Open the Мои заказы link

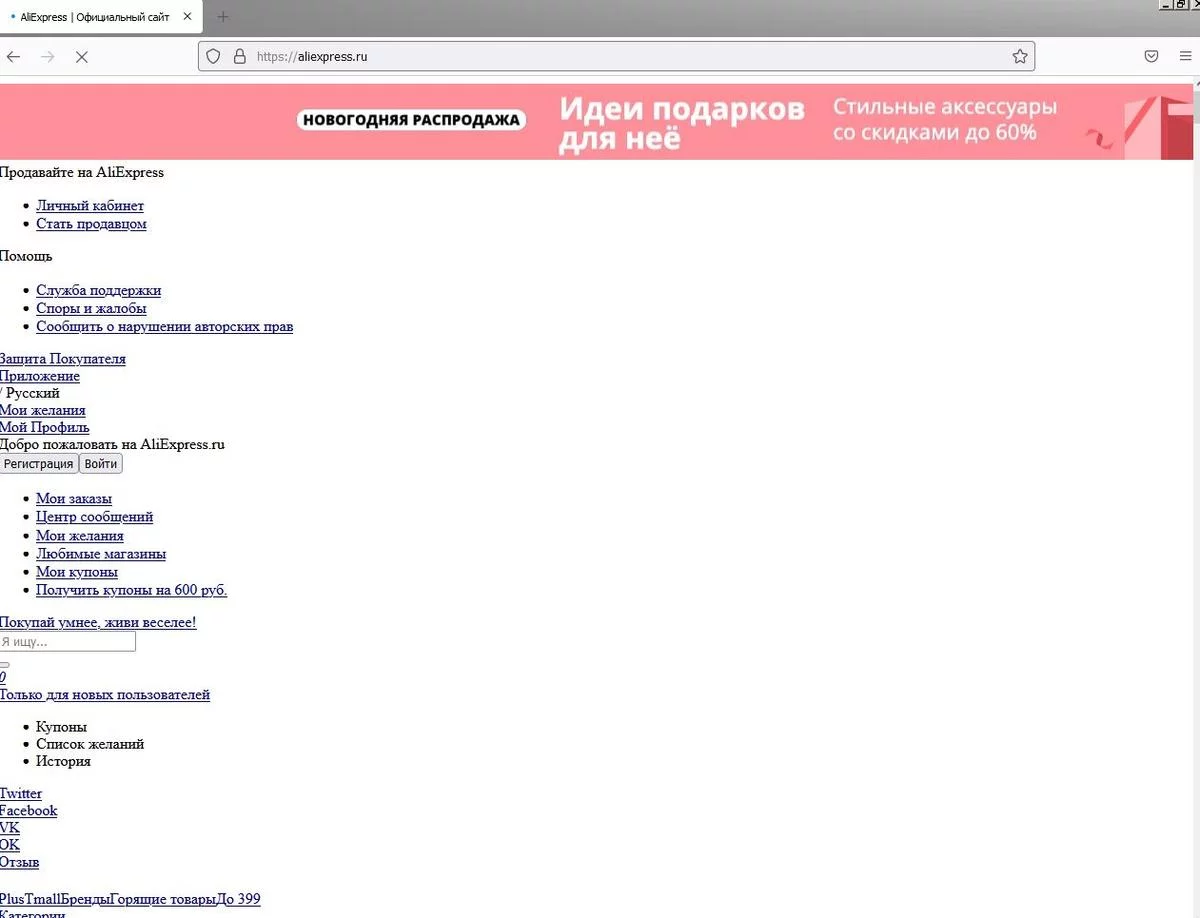(74, 499)
